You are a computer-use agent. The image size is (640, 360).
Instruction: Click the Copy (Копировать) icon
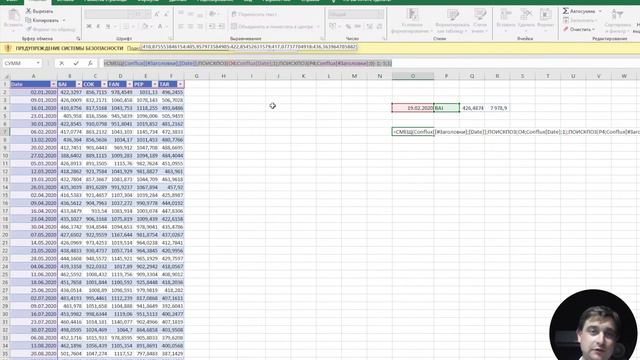tap(28, 20)
